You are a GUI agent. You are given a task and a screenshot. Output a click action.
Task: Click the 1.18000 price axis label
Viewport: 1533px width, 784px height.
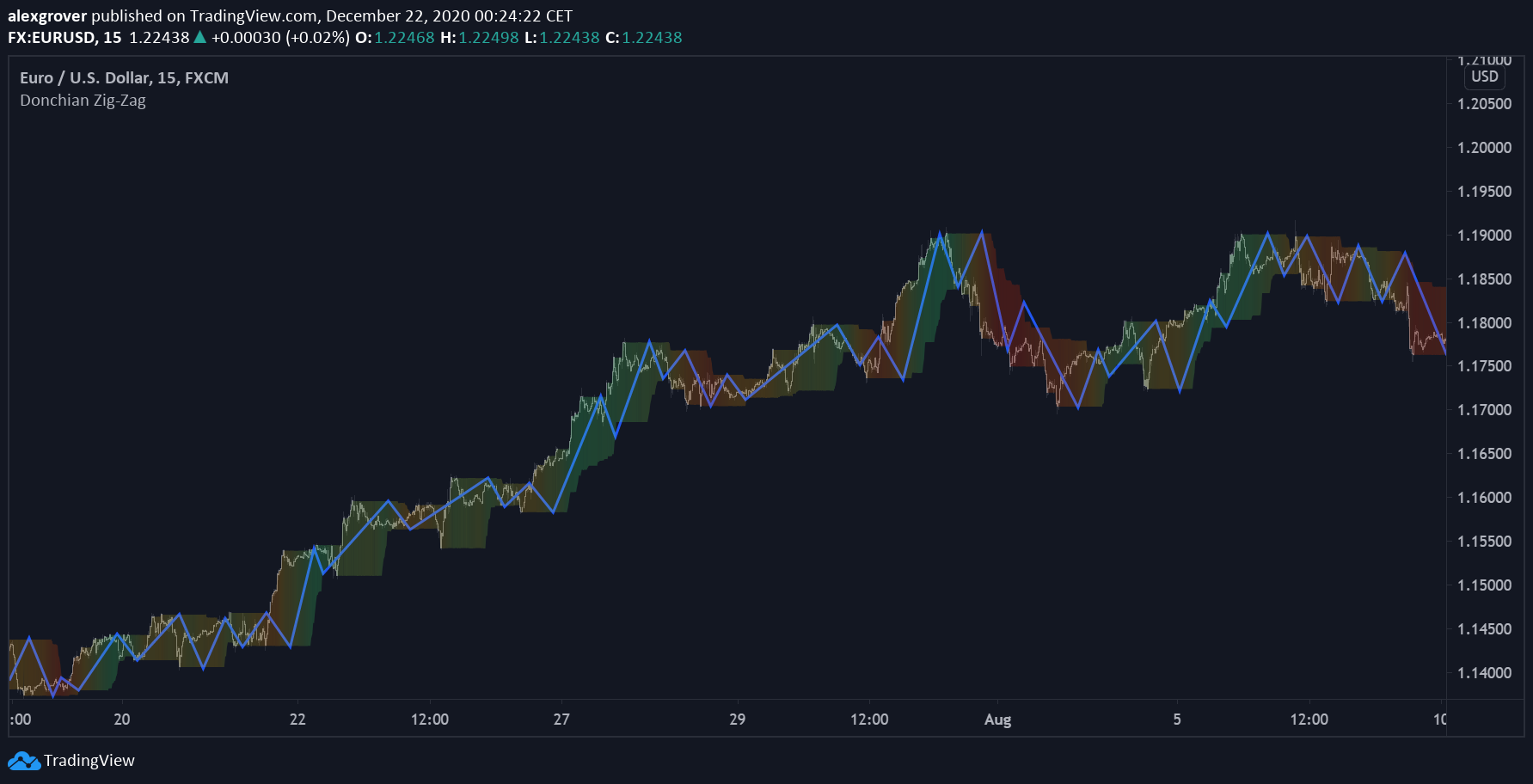[1484, 323]
